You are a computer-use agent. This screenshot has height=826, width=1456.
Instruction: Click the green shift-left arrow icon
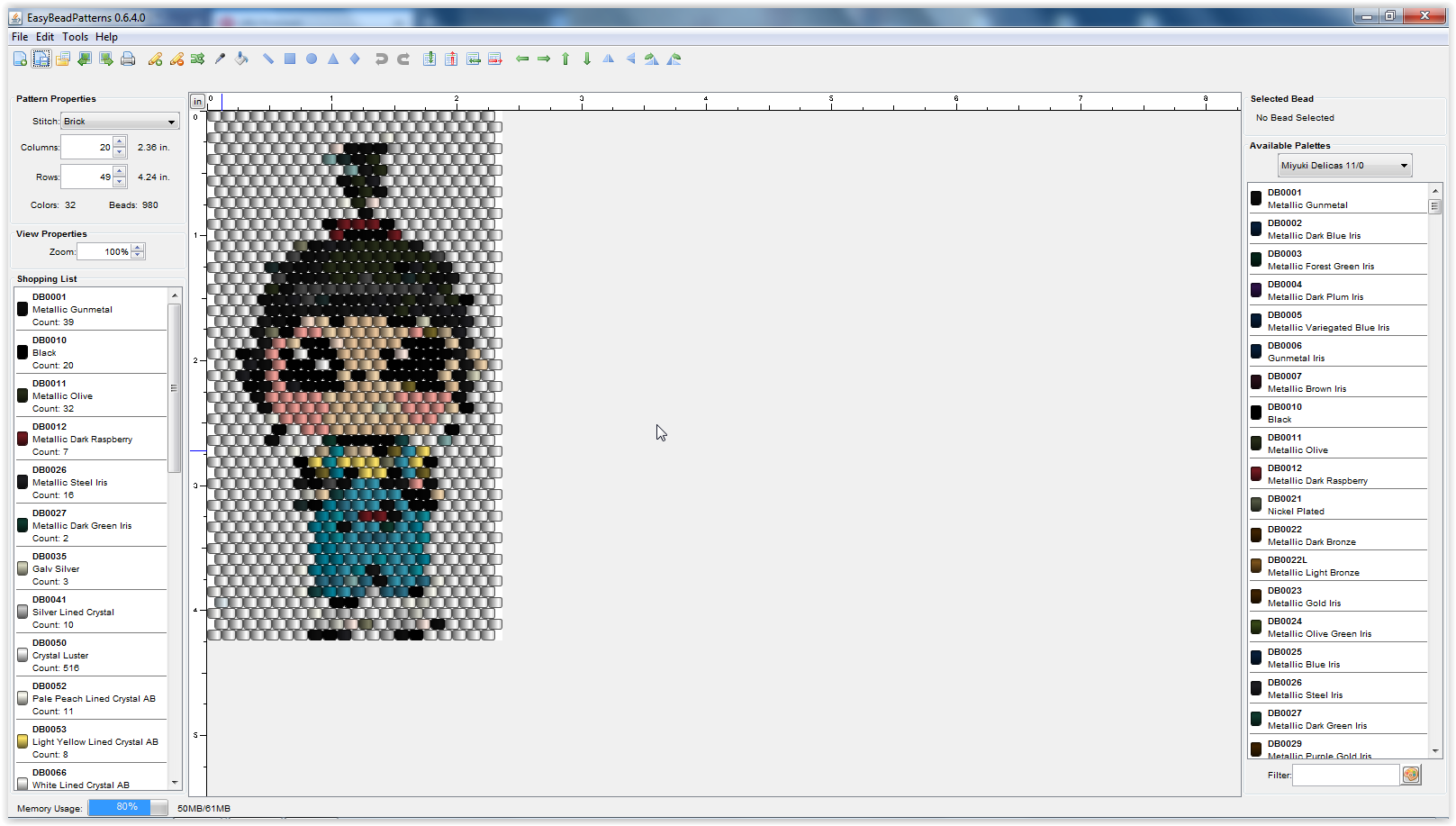[522, 59]
